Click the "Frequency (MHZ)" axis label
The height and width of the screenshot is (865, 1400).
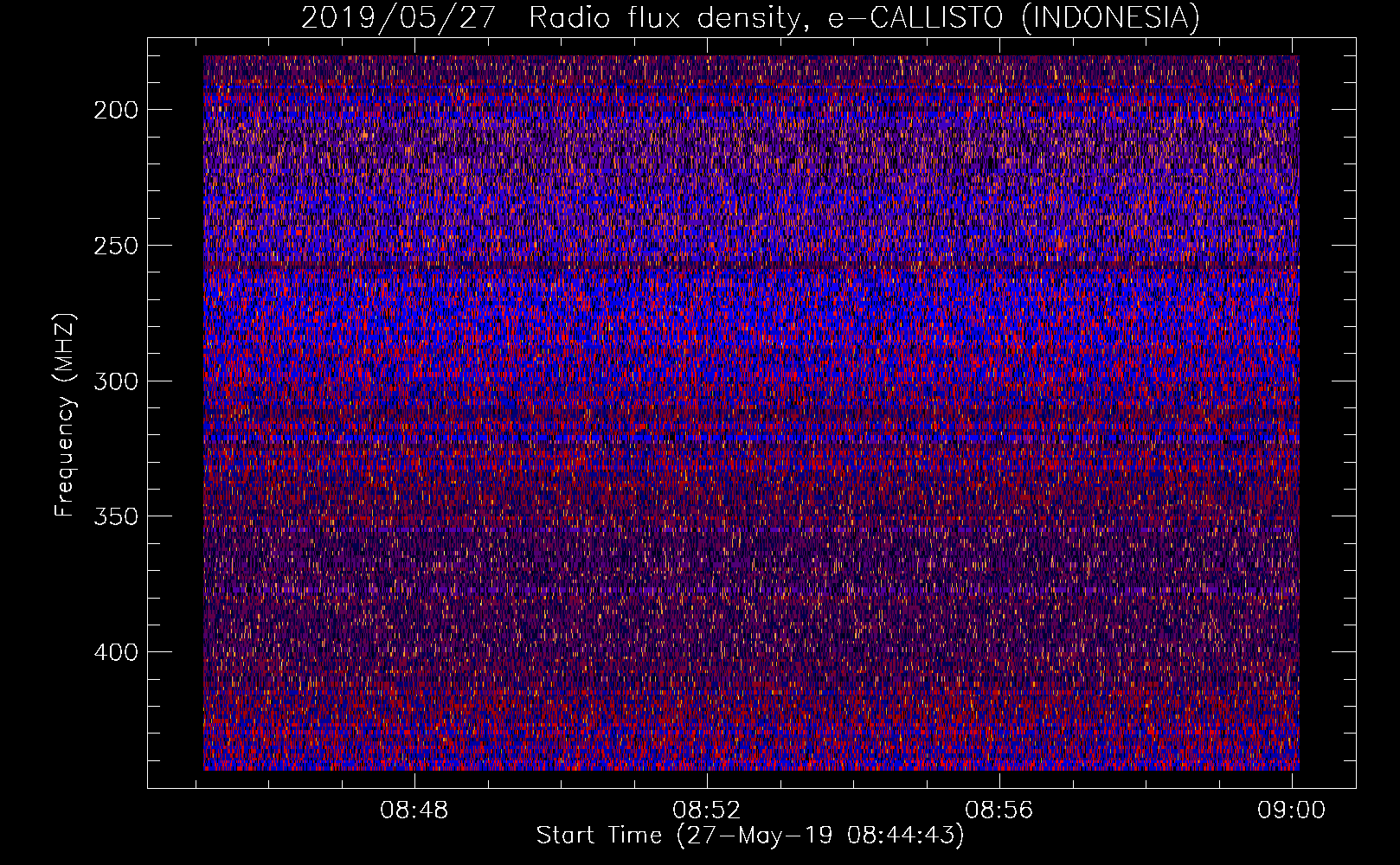(x=65, y=414)
